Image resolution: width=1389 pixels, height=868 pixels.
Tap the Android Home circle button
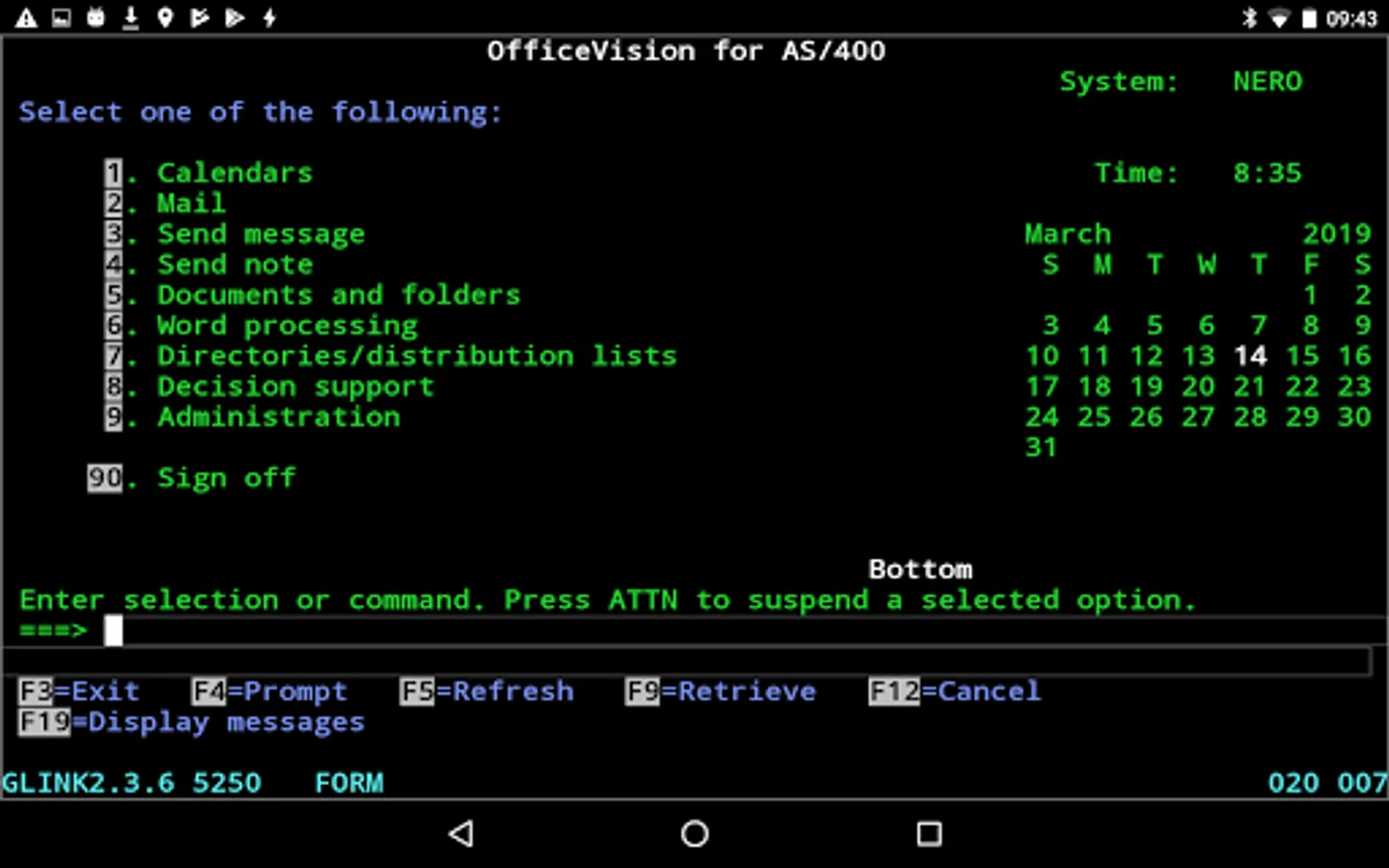(694, 833)
